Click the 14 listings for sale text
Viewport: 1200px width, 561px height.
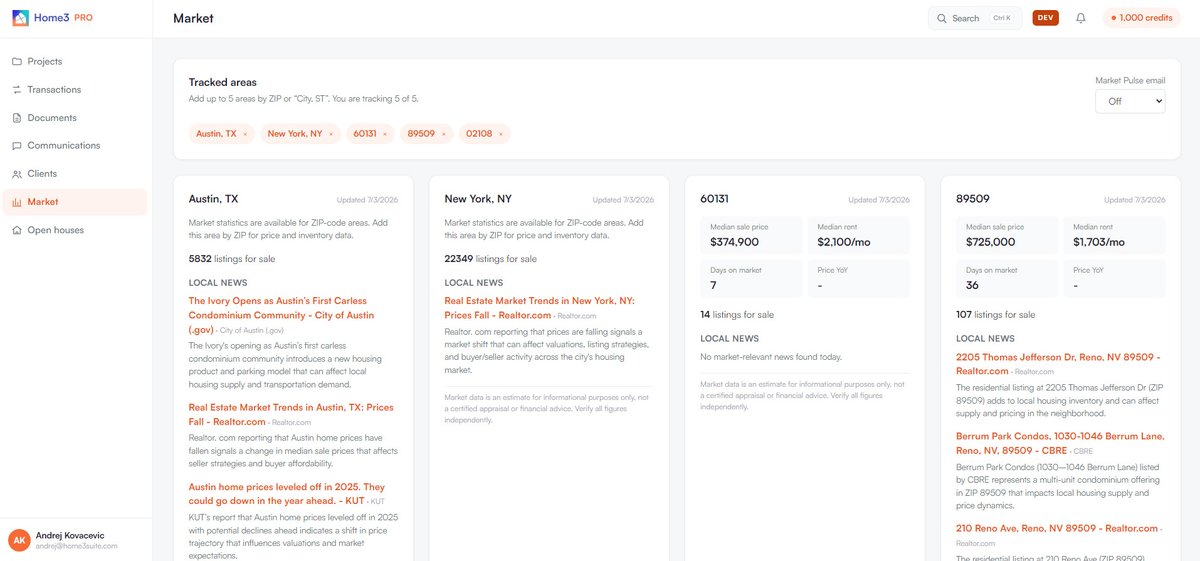[x=737, y=315]
